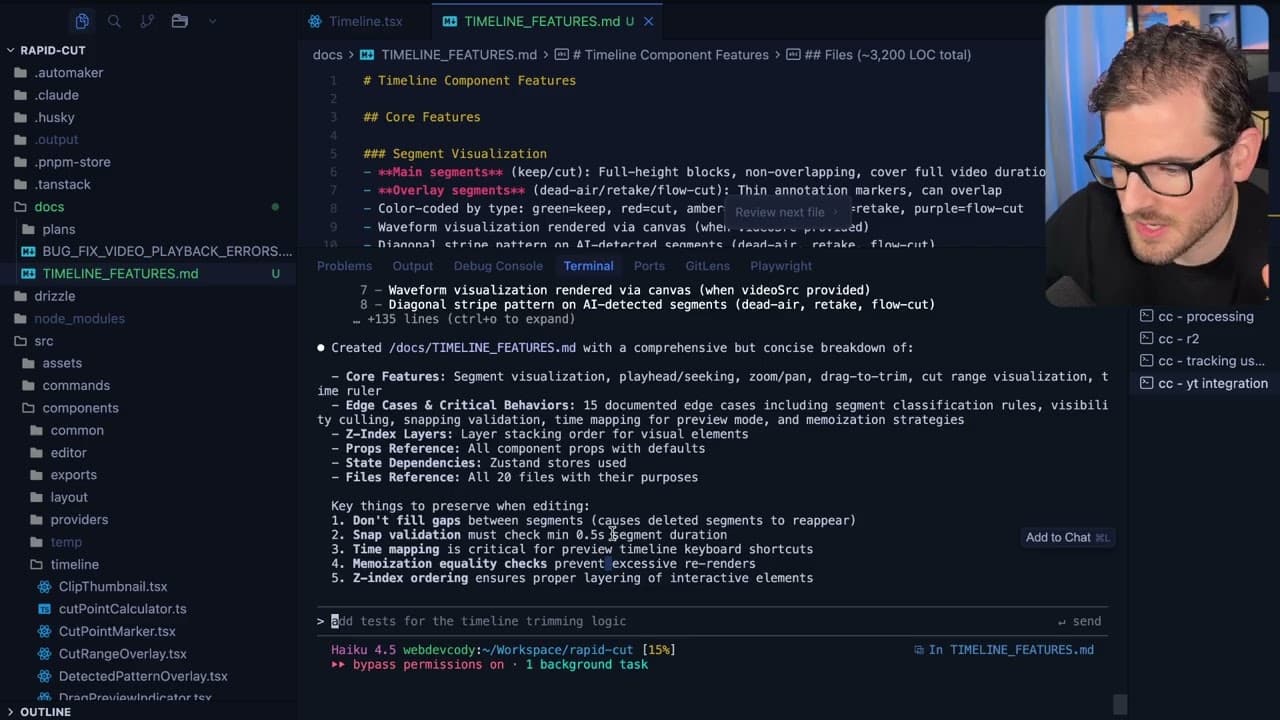Click the file icon next to 'In TIMELINE_FEATURES.md'
Image resolution: width=1280 pixels, height=720 pixels.
pos(920,649)
